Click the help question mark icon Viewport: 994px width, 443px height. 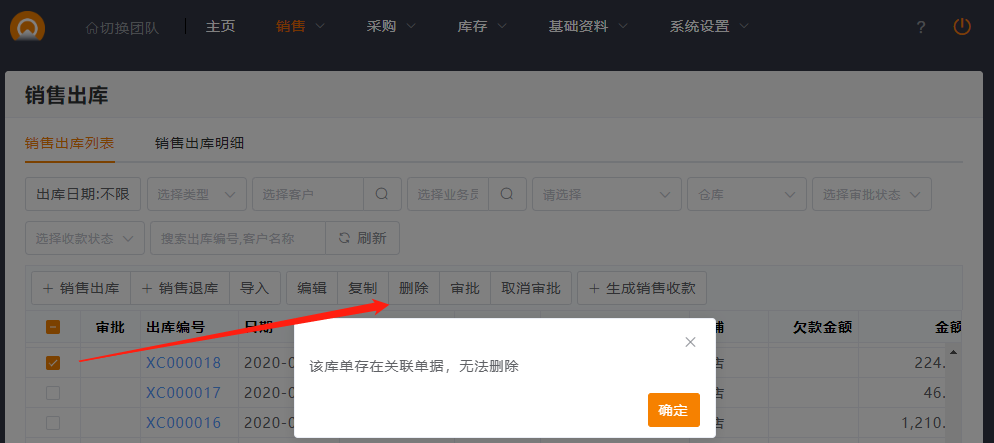coord(921,27)
